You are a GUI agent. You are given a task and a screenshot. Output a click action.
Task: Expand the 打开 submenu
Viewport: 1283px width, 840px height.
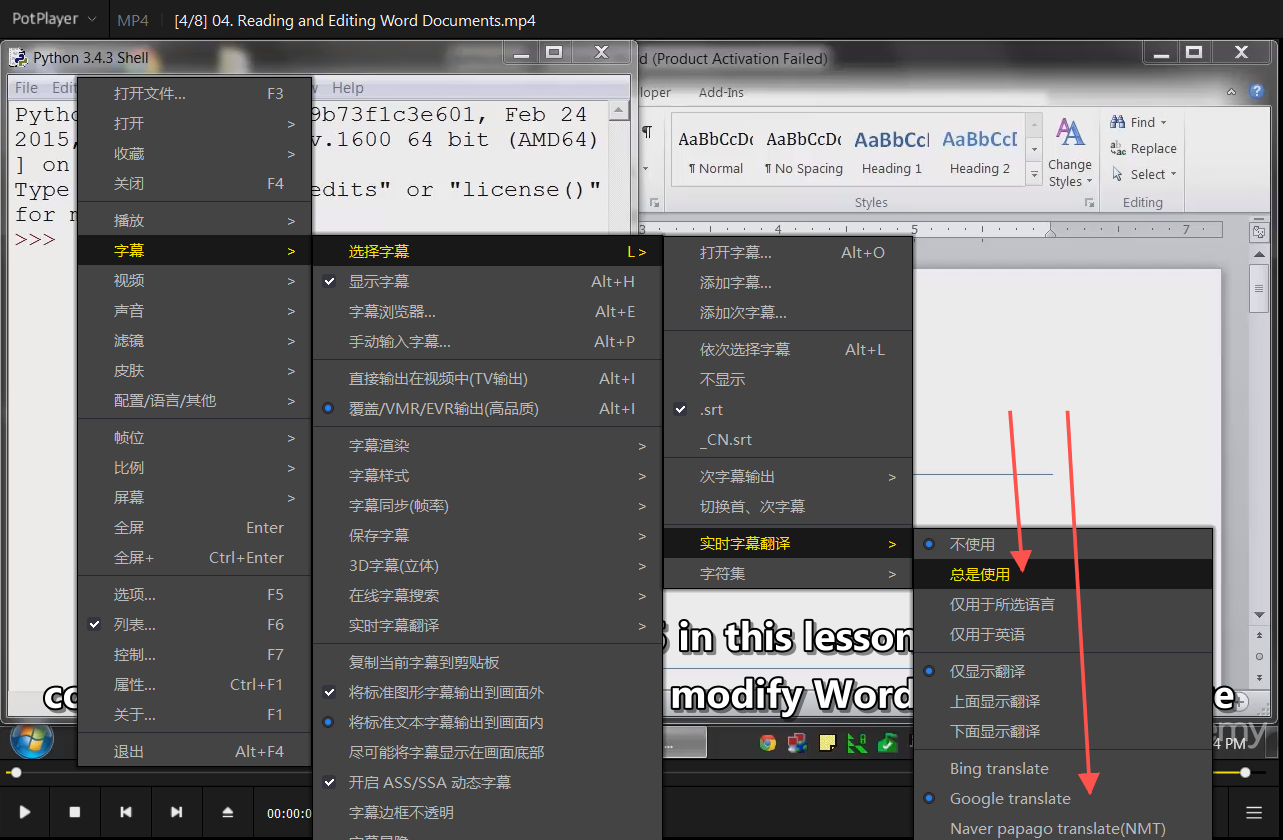point(195,124)
